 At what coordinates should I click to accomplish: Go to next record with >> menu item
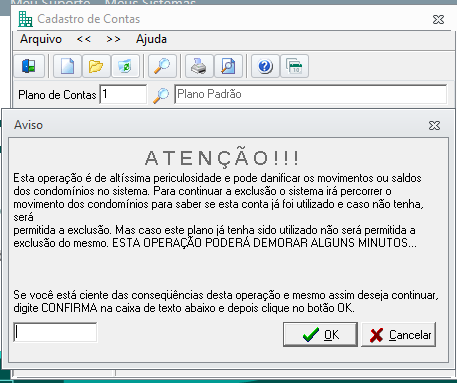click(113, 39)
